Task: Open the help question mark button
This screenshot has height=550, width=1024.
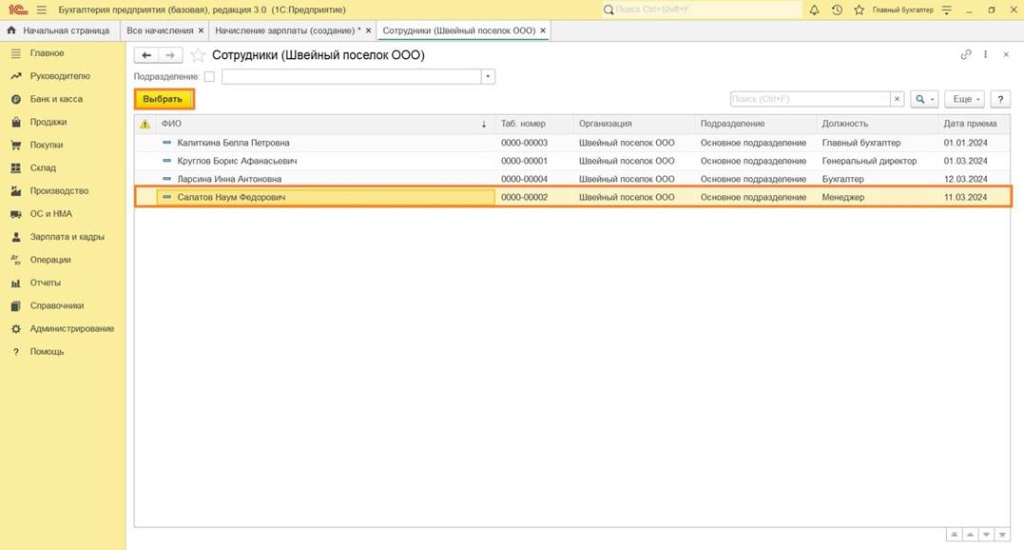Action: click(x=1000, y=99)
